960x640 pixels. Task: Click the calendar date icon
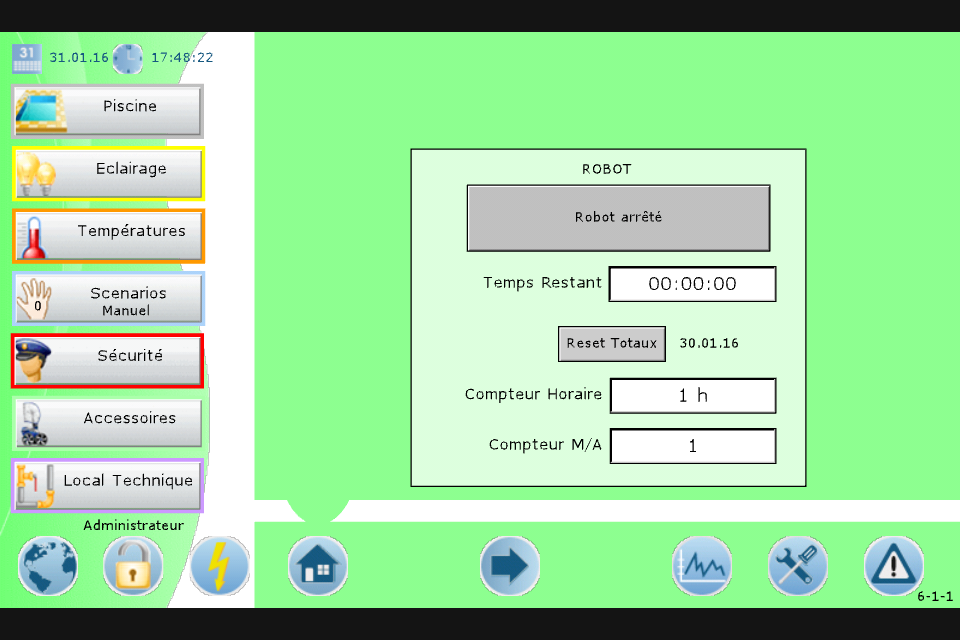coord(27,58)
